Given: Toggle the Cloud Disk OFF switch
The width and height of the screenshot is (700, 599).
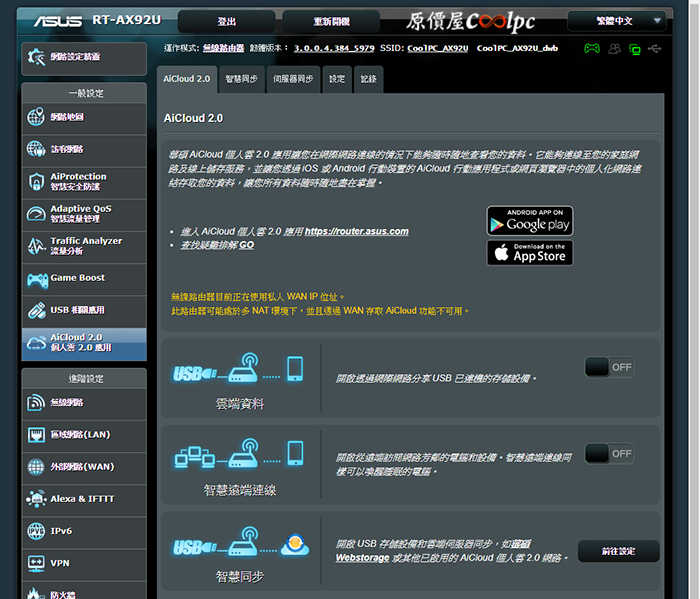Looking at the screenshot, I should point(609,367).
